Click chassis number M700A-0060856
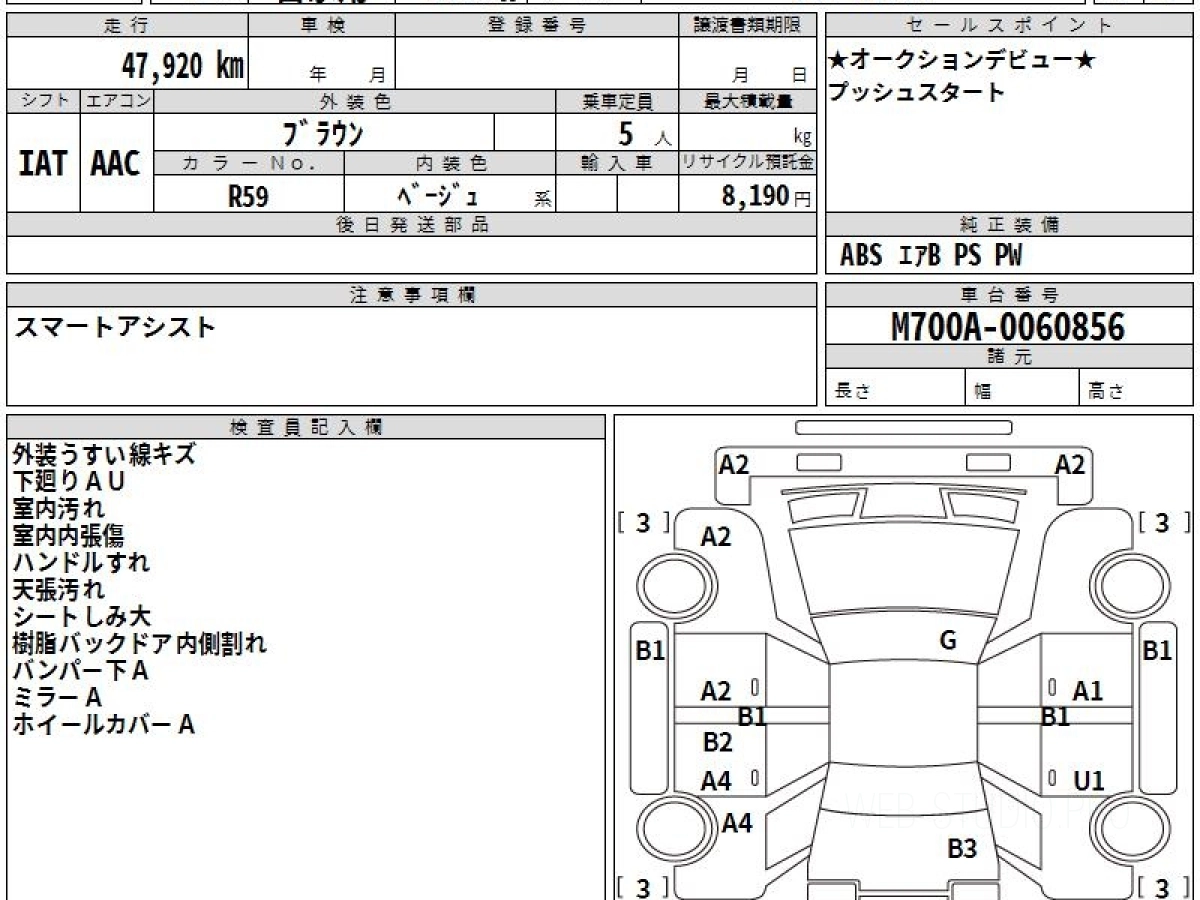 (1008, 326)
